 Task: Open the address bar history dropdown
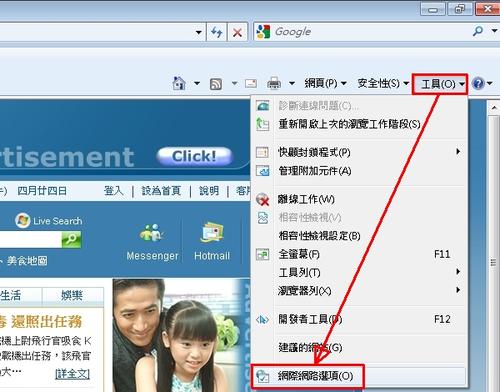pyautogui.click(x=199, y=32)
